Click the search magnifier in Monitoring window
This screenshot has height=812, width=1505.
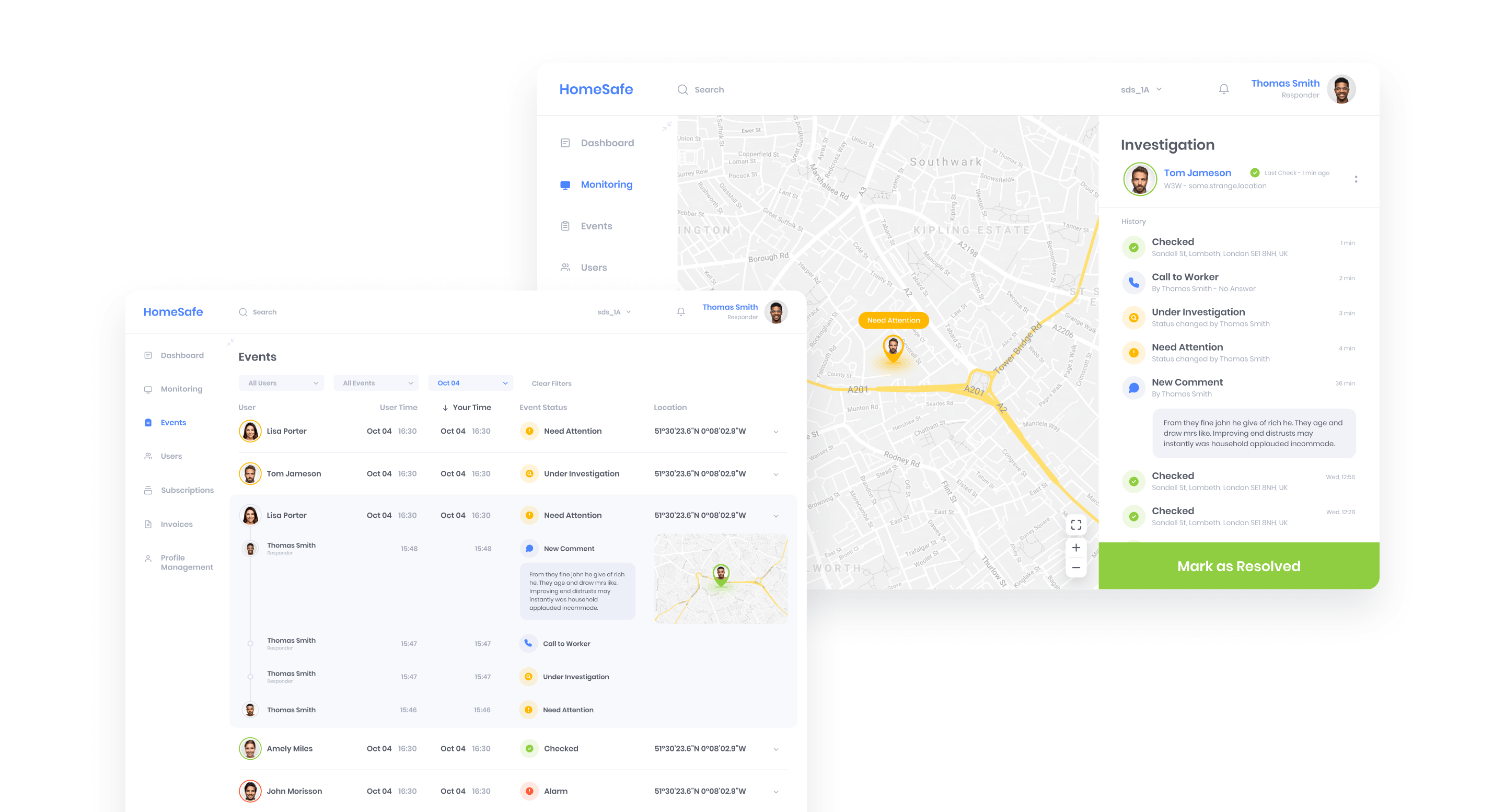(682, 89)
